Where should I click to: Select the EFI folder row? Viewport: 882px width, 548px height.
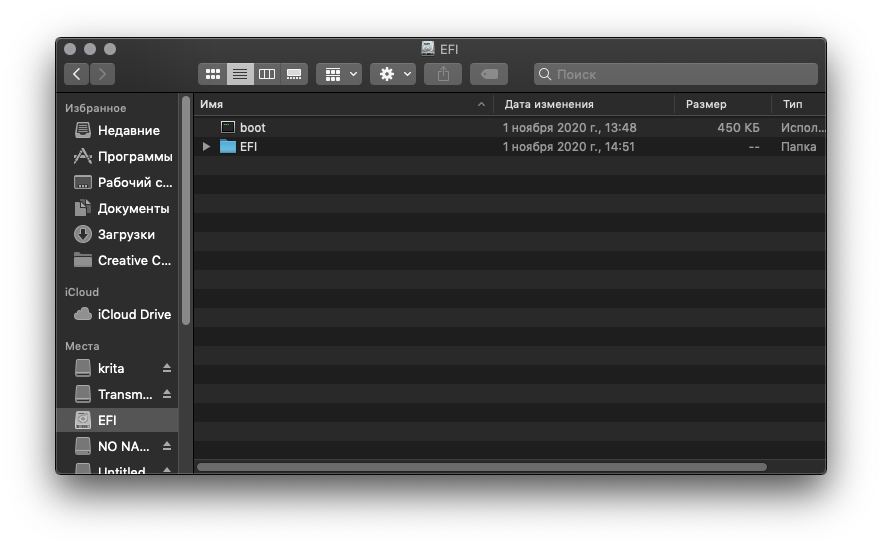[x=510, y=147]
